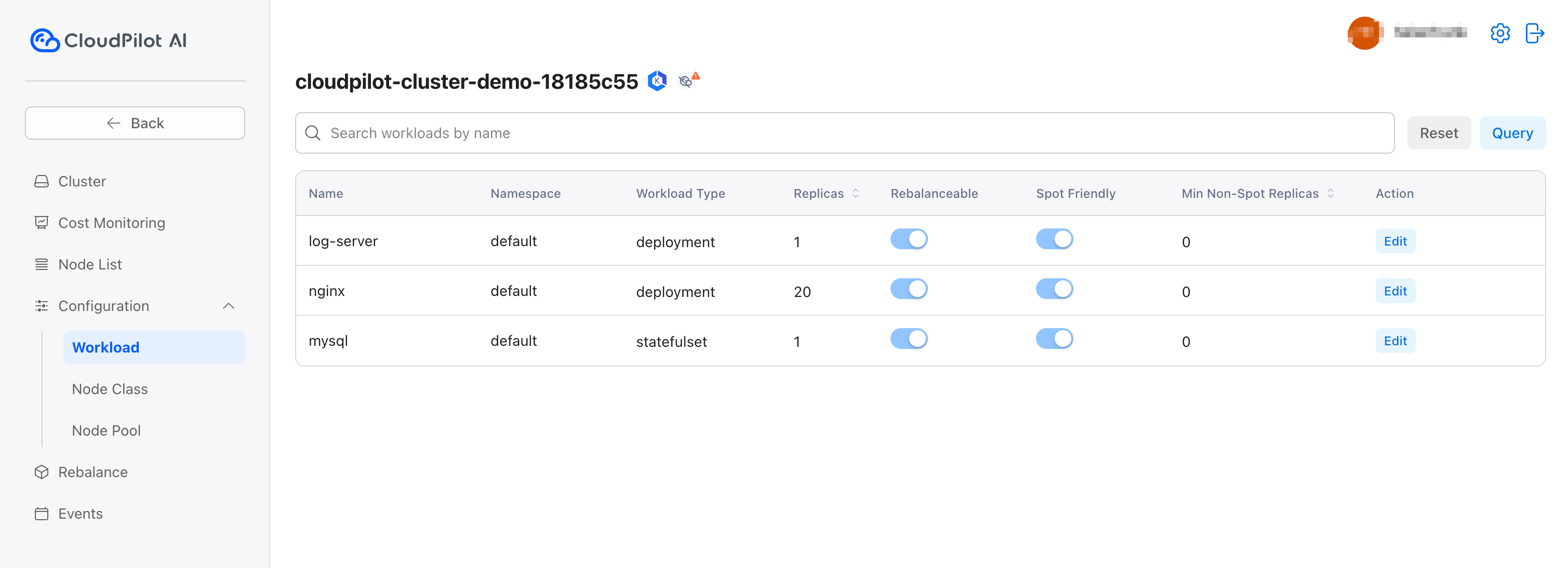Screen dimensions: 1568x568
Task: Click the workload search input field
Action: click(x=730, y=132)
